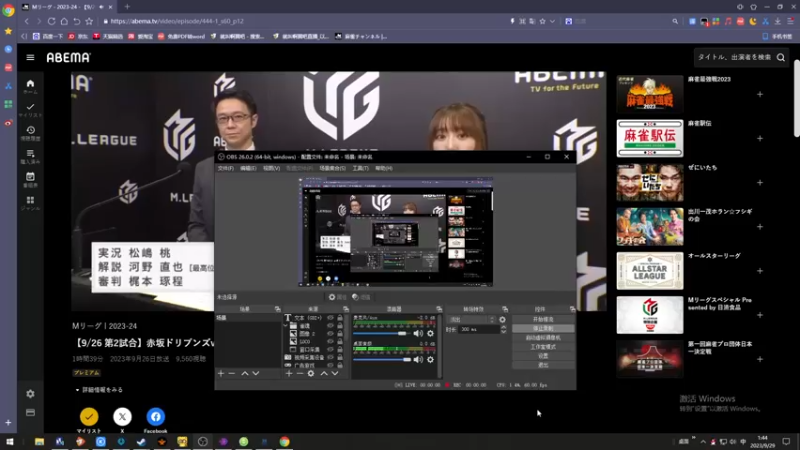Toggle visibility of LOGO source

point(330,341)
